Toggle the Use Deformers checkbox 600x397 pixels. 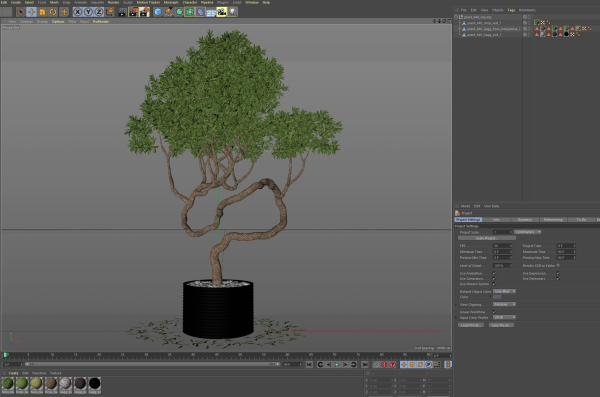point(558,279)
